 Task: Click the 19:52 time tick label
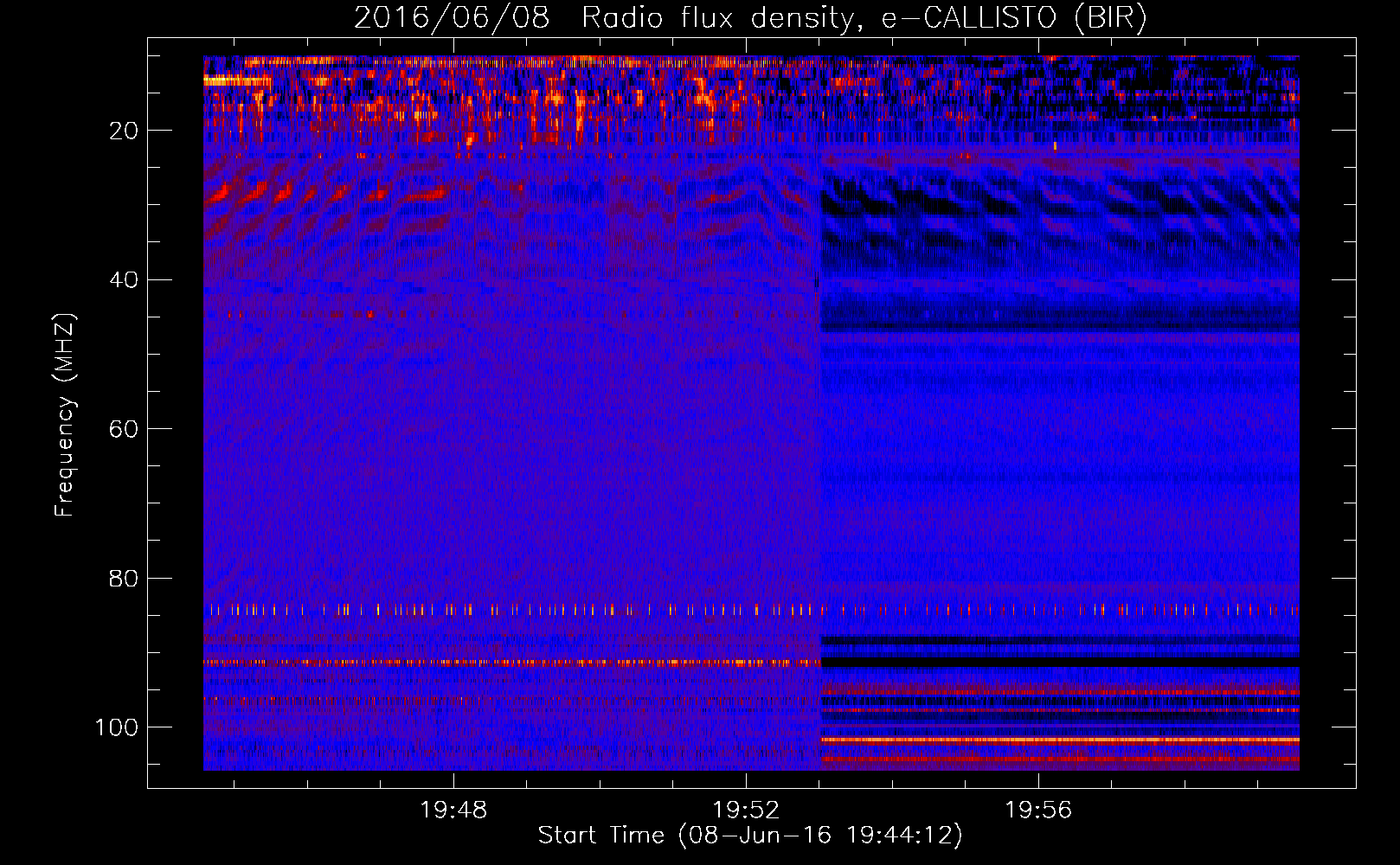[x=746, y=811]
